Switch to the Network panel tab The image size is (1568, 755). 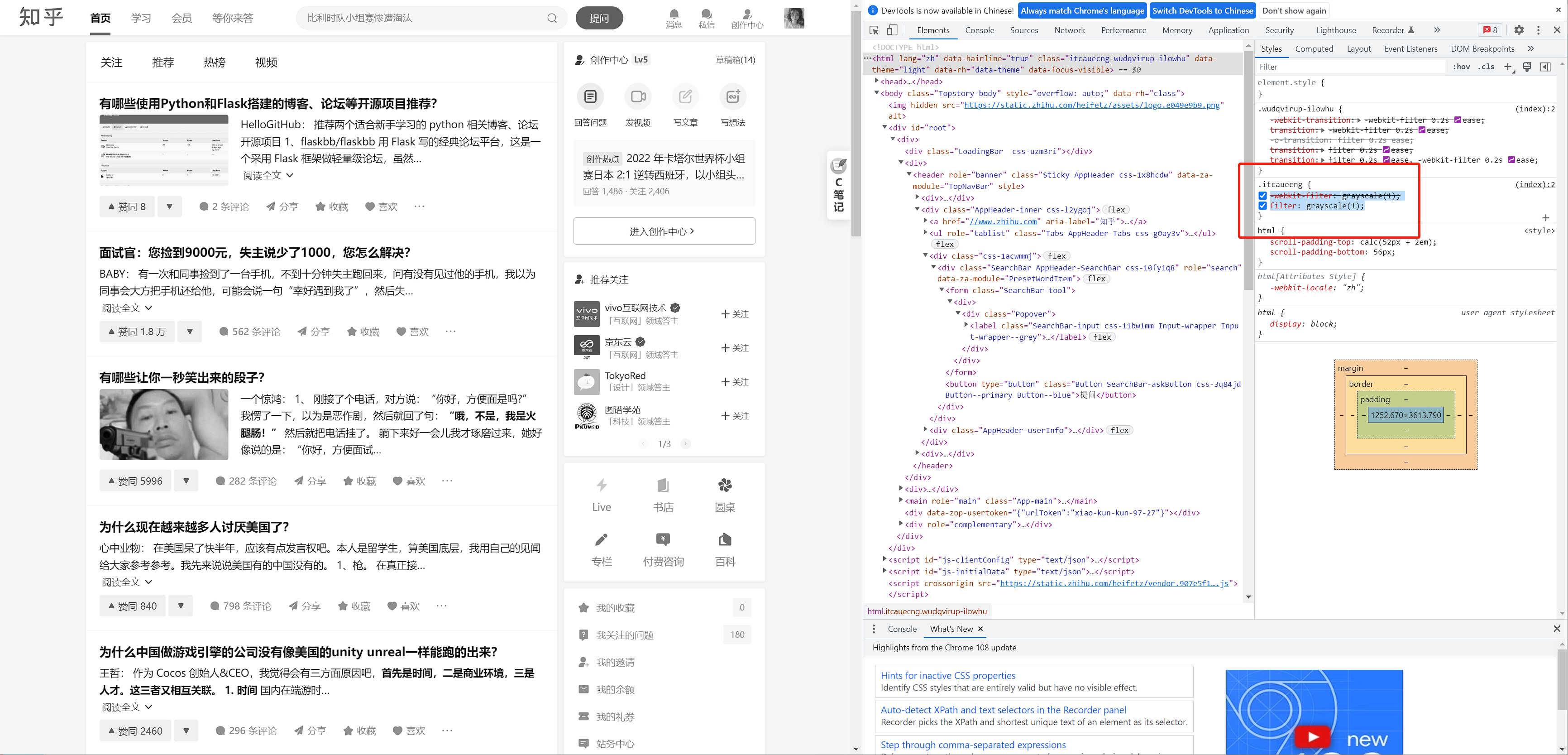1070,30
